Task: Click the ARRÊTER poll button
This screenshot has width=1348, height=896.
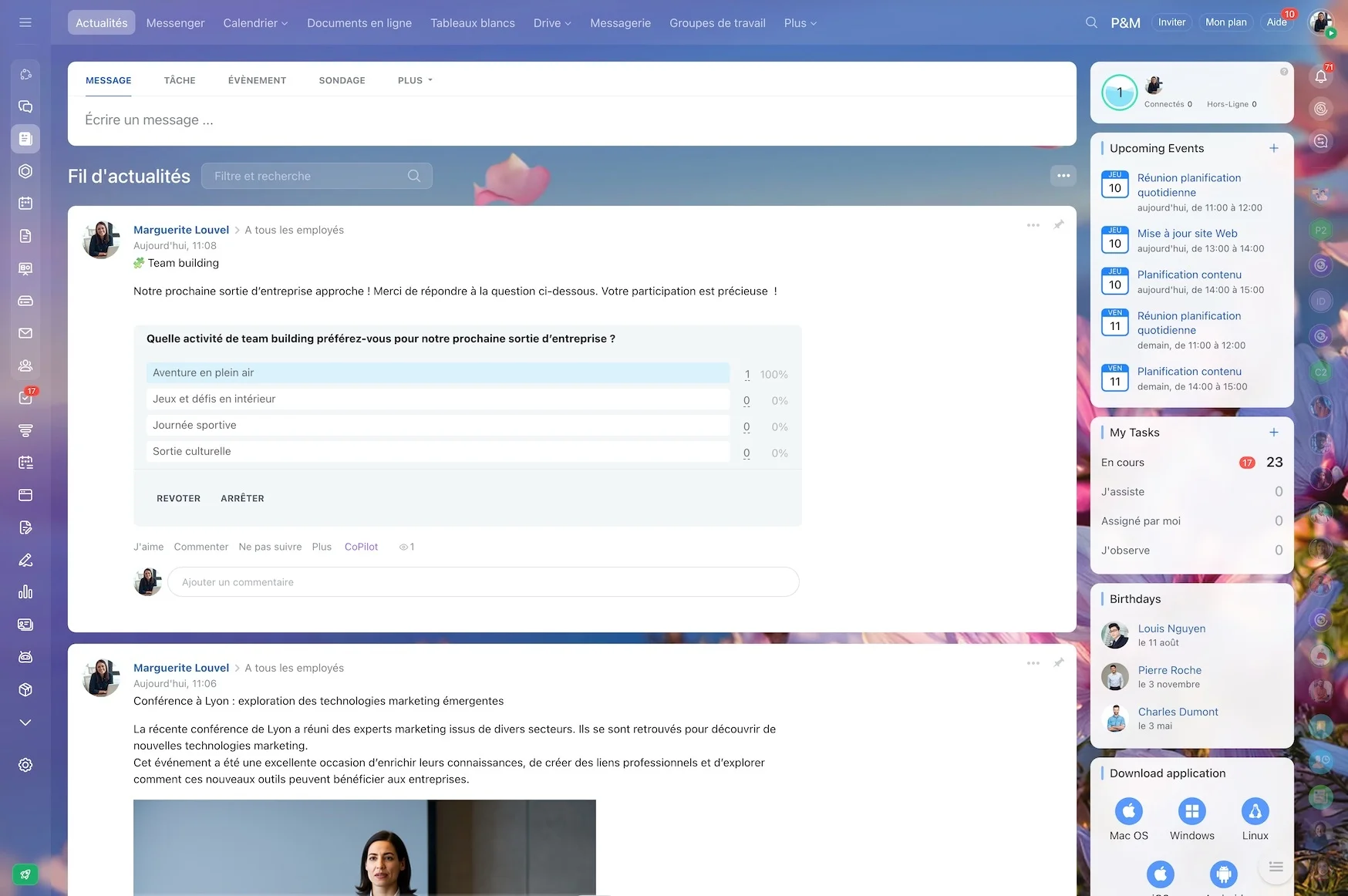Action: (242, 498)
